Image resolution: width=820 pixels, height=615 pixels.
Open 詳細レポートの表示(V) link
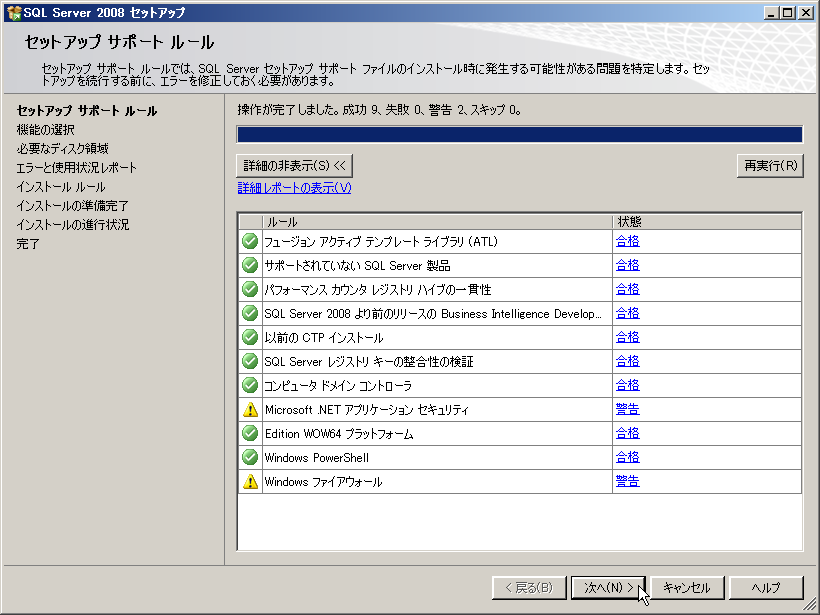[294, 188]
